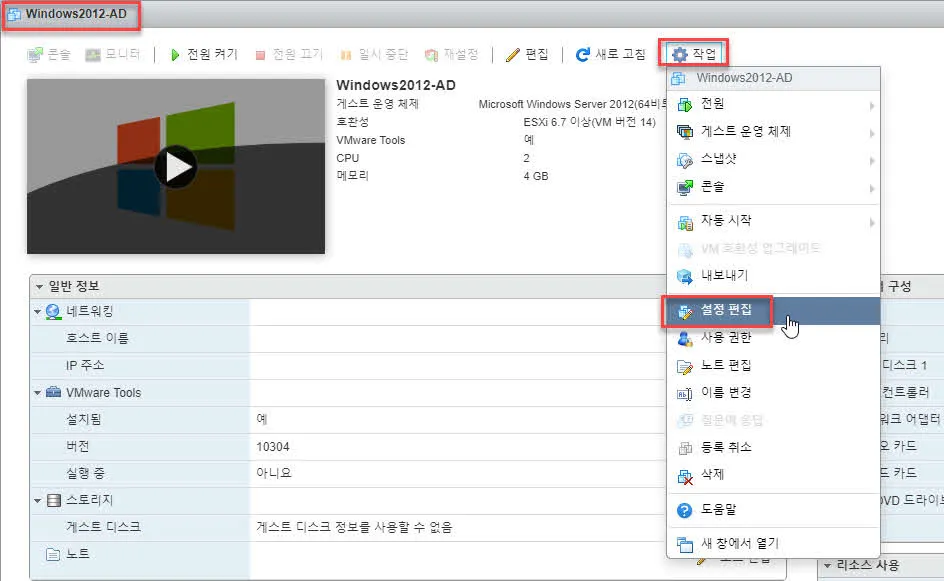Click the 작업 gear icon
944x581 pixels.
(x=679, y=55)
